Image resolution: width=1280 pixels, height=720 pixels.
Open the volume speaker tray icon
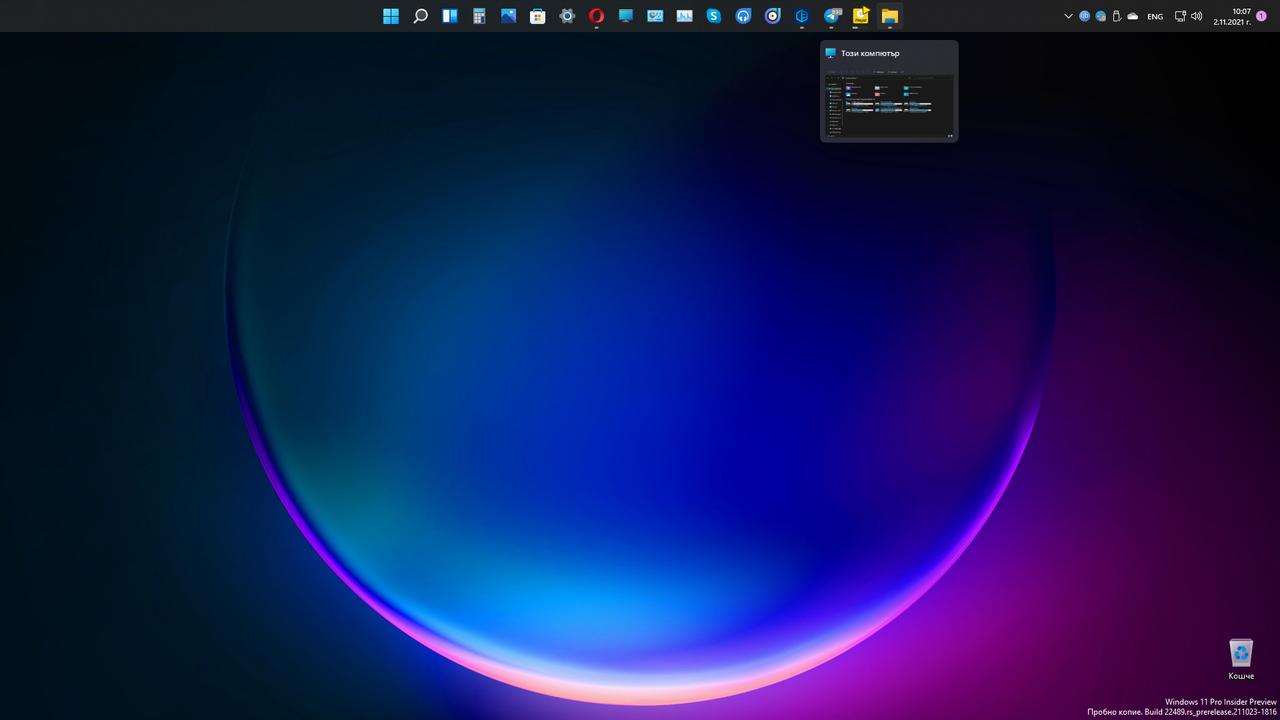coord(1197,16)
